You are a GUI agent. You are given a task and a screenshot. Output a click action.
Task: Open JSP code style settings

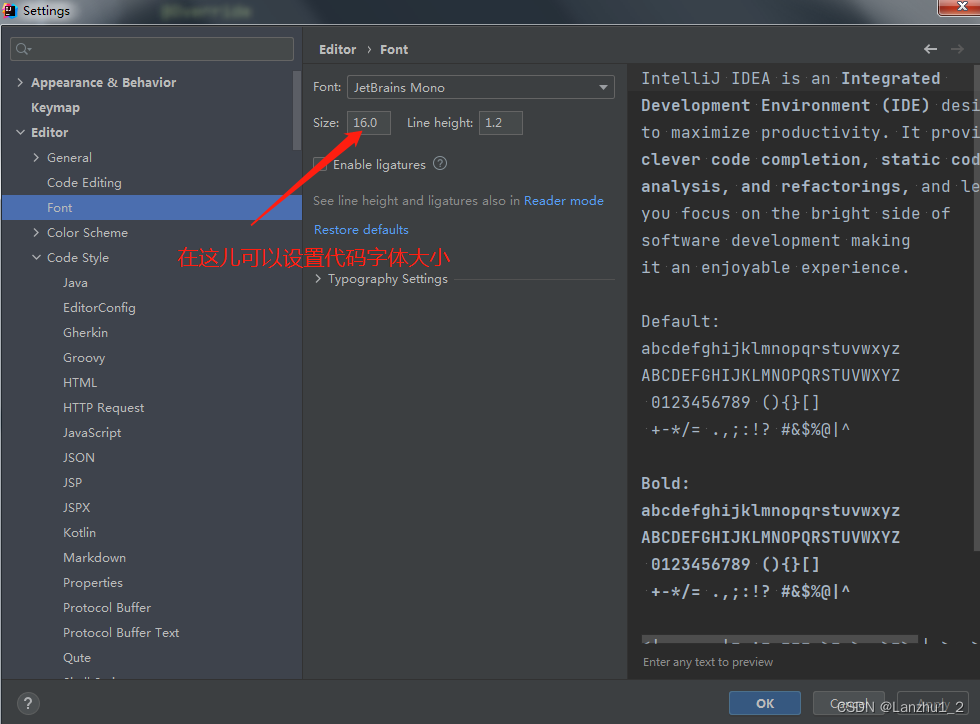click(x=72, y=483)
